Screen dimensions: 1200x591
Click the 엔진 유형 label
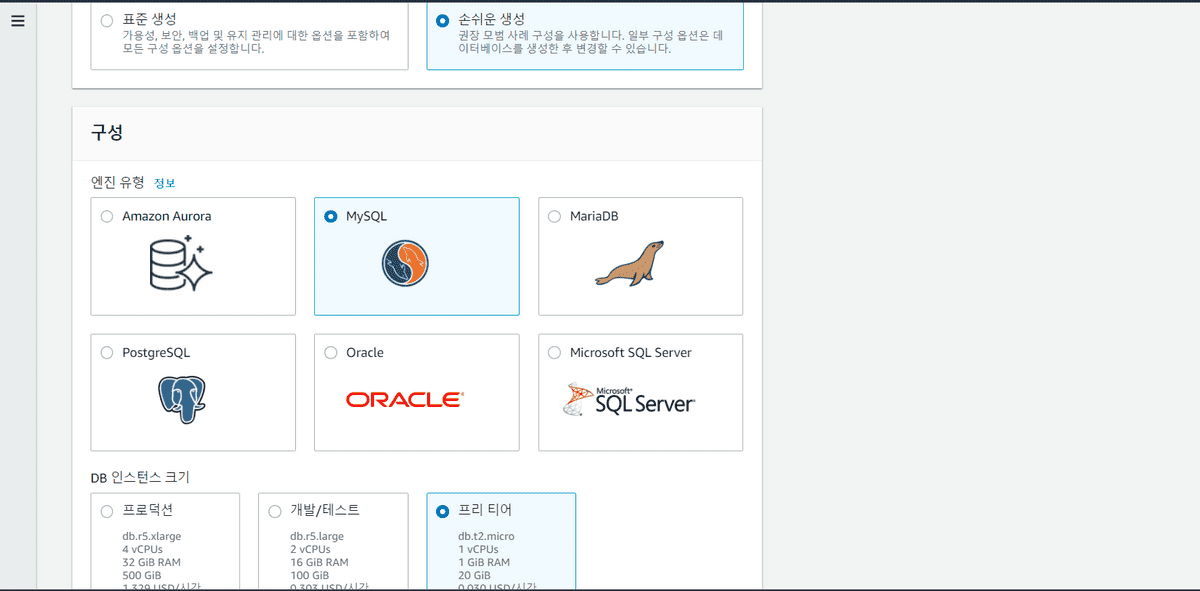(117, 183)
